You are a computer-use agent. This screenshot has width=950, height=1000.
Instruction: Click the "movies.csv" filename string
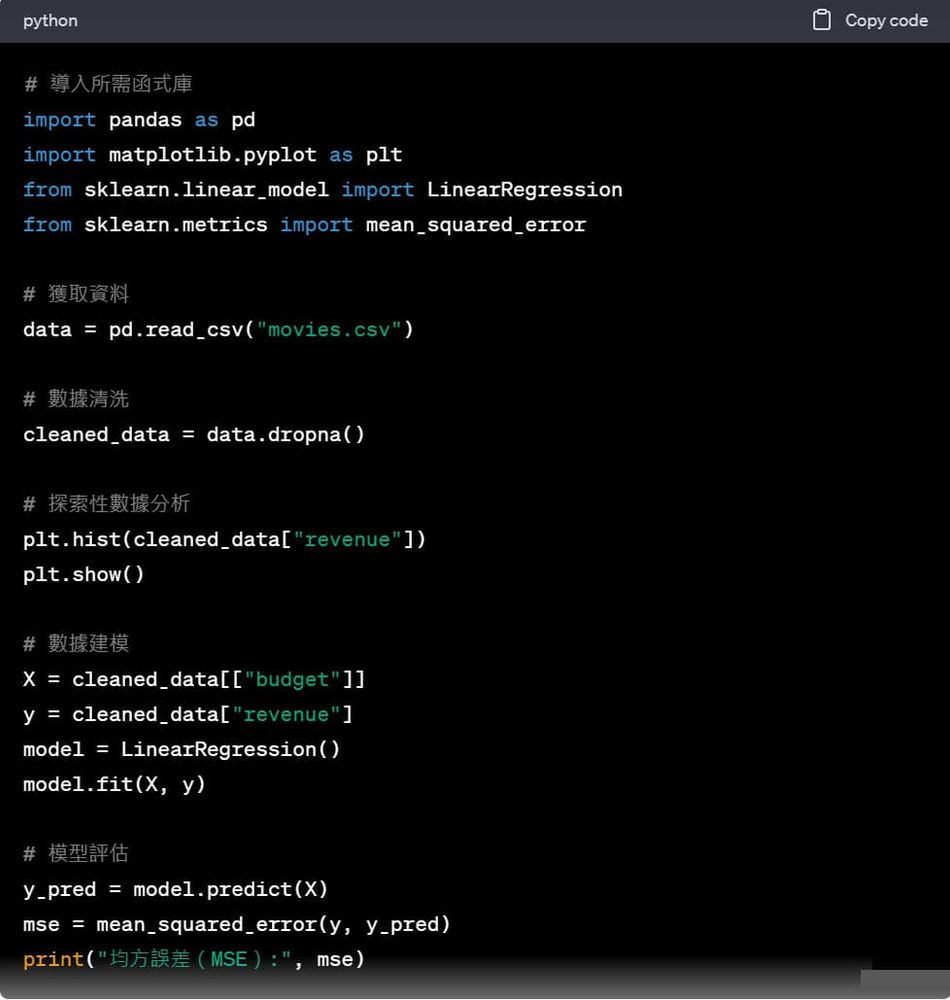pyautogui.click(x=329, y=329)
